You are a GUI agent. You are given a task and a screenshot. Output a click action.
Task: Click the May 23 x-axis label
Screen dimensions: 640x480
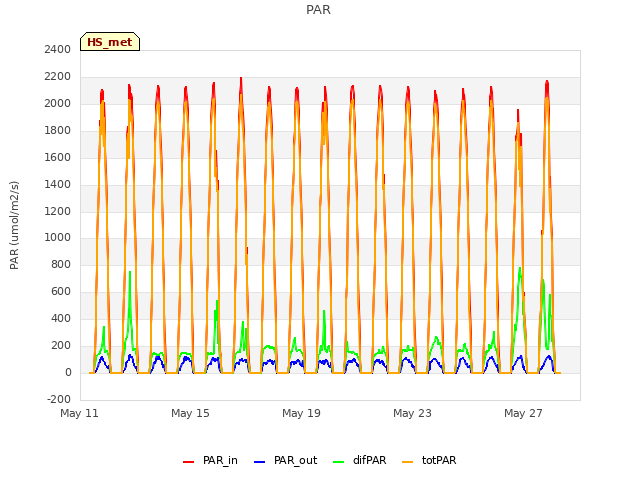click(x=412, y=413)
